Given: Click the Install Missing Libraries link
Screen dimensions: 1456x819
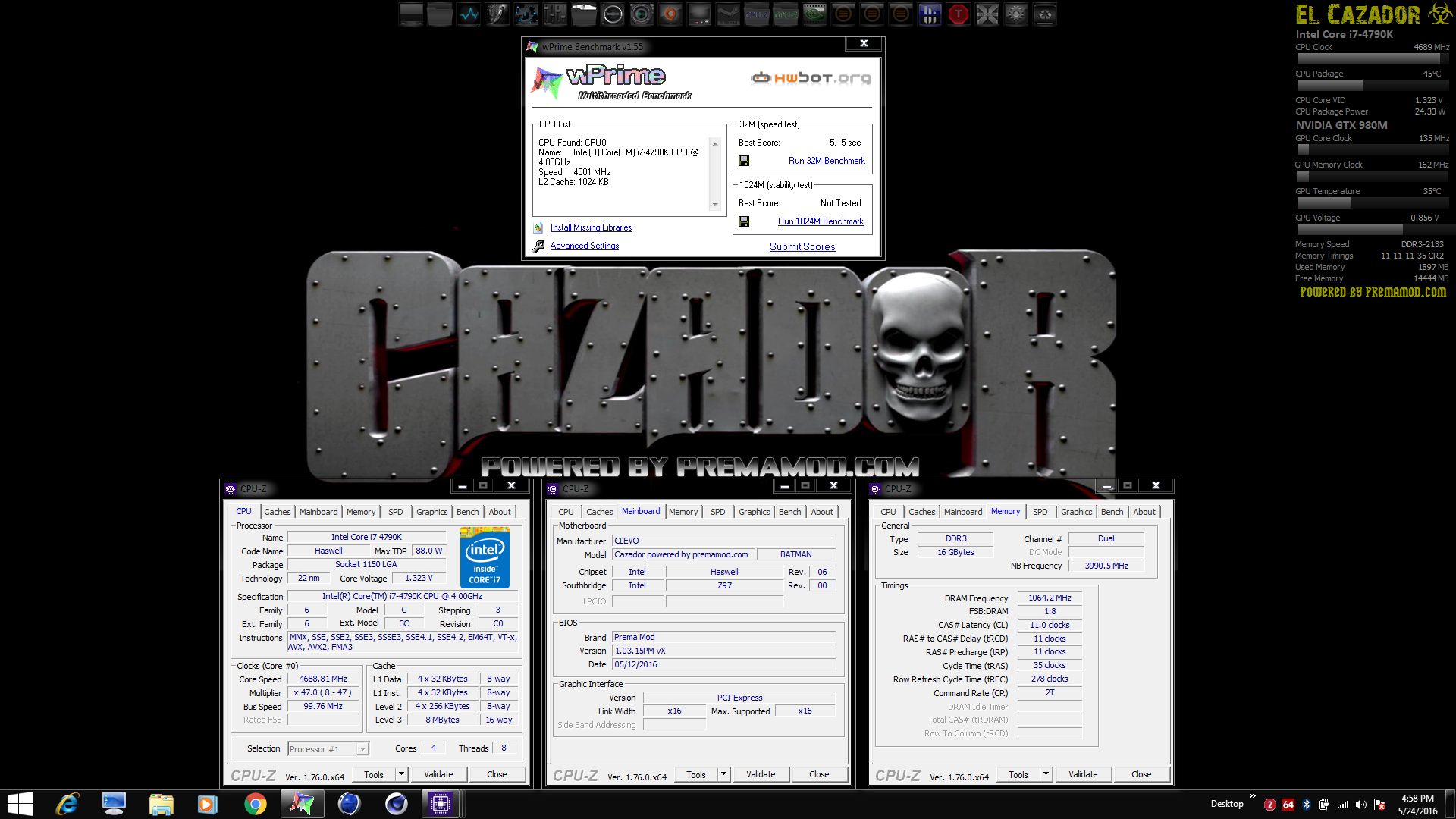Looking at the screenshot, I should click(x=591, y=227).
